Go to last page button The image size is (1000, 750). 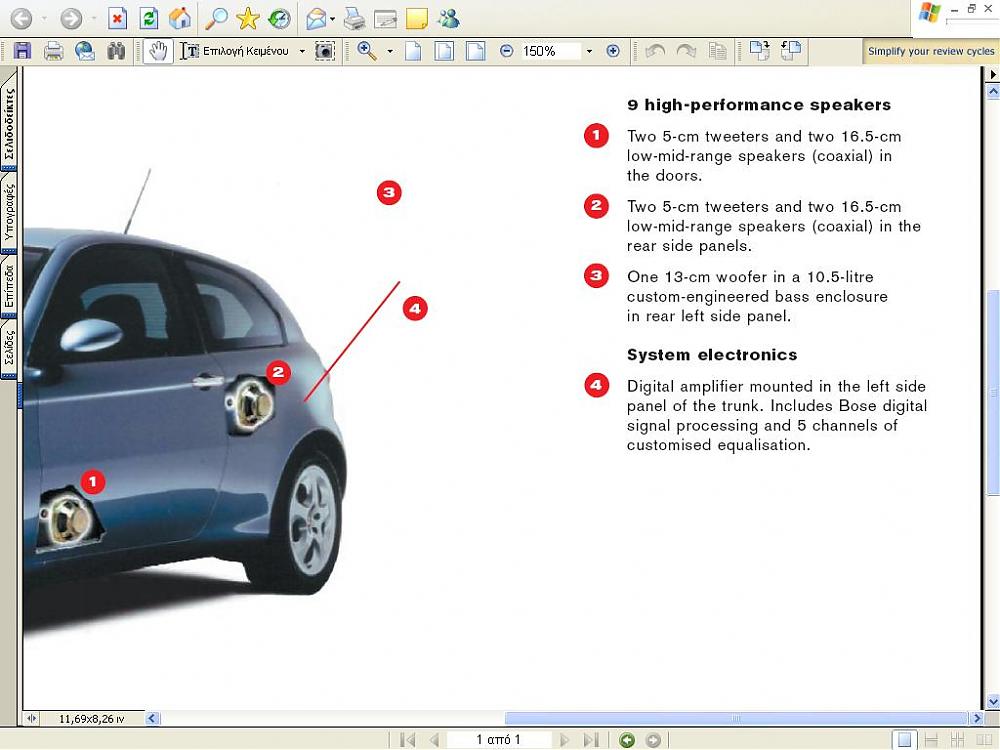[591, 740]
